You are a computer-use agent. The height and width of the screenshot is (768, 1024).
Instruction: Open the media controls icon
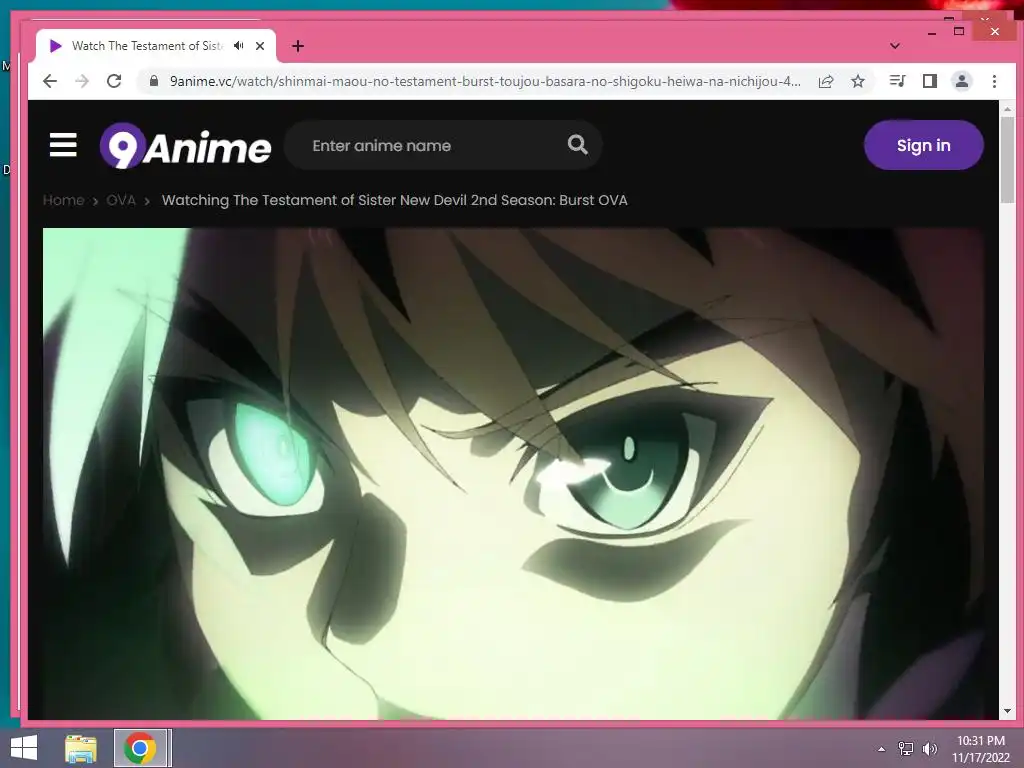click(x=897, y=81)
